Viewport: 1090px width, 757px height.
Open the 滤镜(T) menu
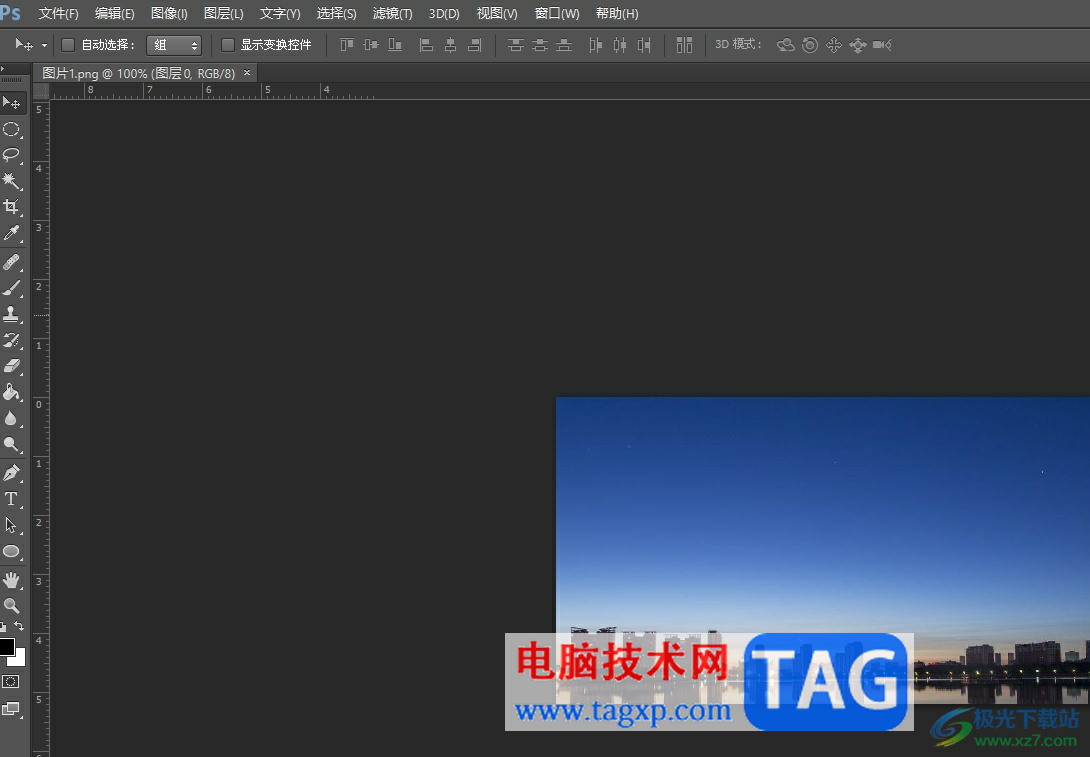coord(392,13)
